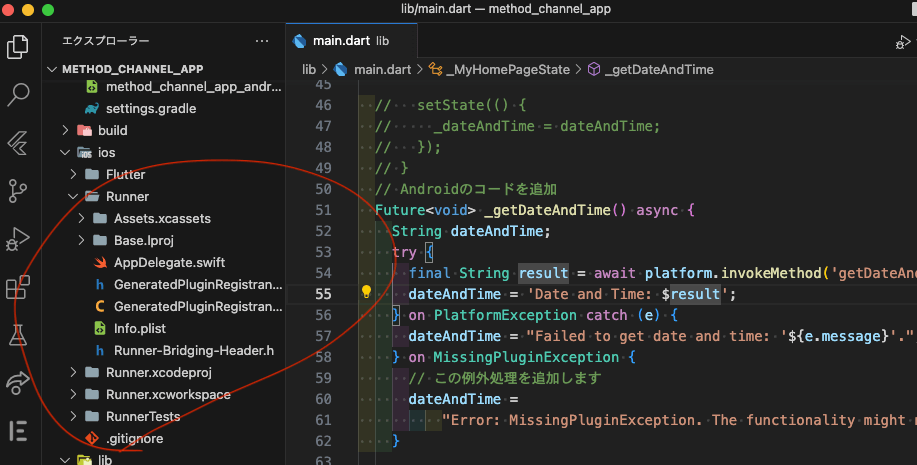This screenshot has height=465, width=917.
Task: Click 'MissingPluginException' on line 58
Action: pos(526,357)
